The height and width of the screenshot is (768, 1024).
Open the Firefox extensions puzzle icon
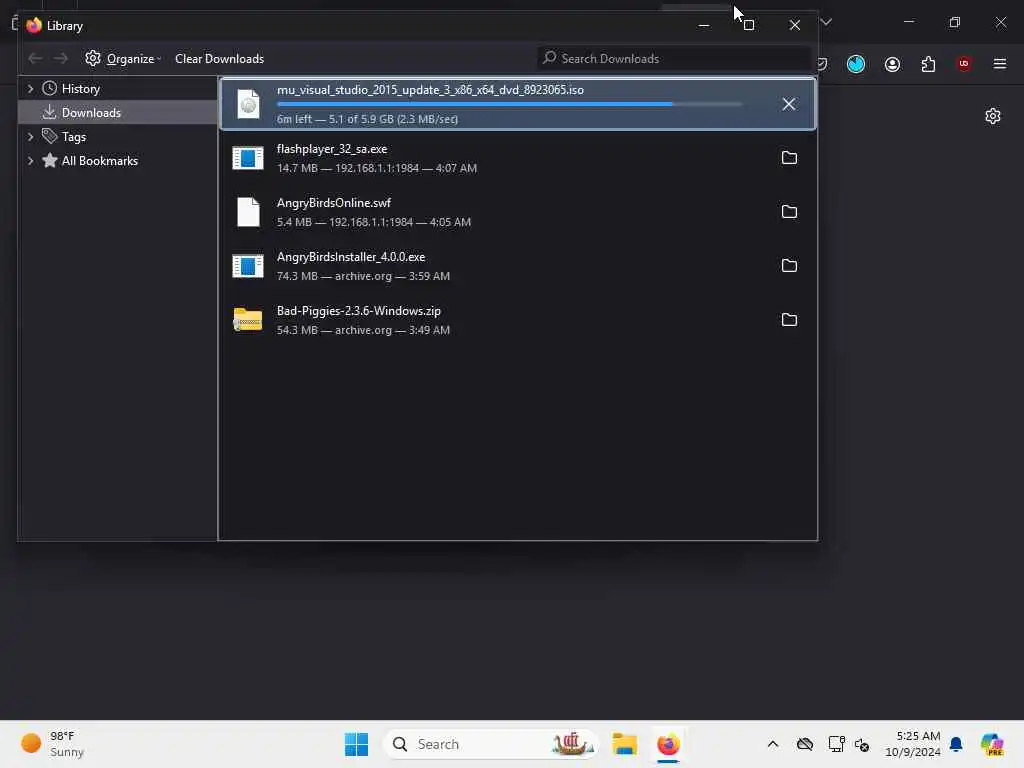928,64
